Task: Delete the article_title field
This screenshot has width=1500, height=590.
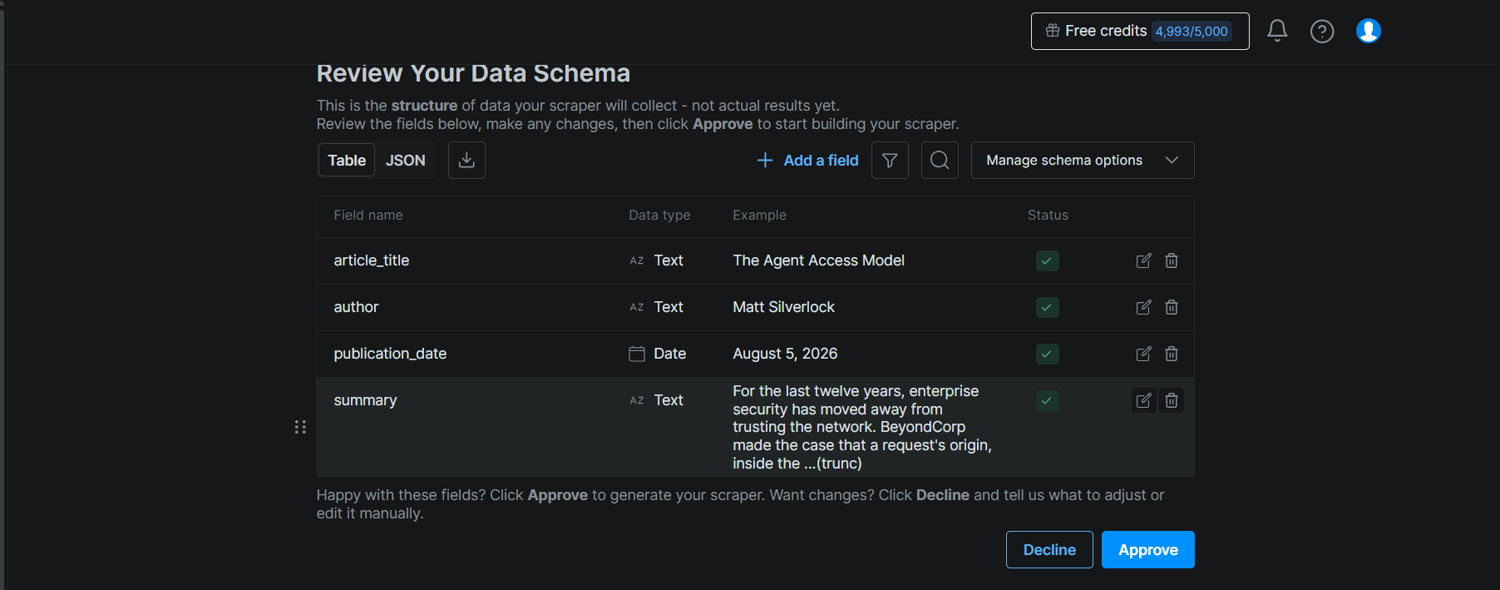Action: [x=1172, y=260]
